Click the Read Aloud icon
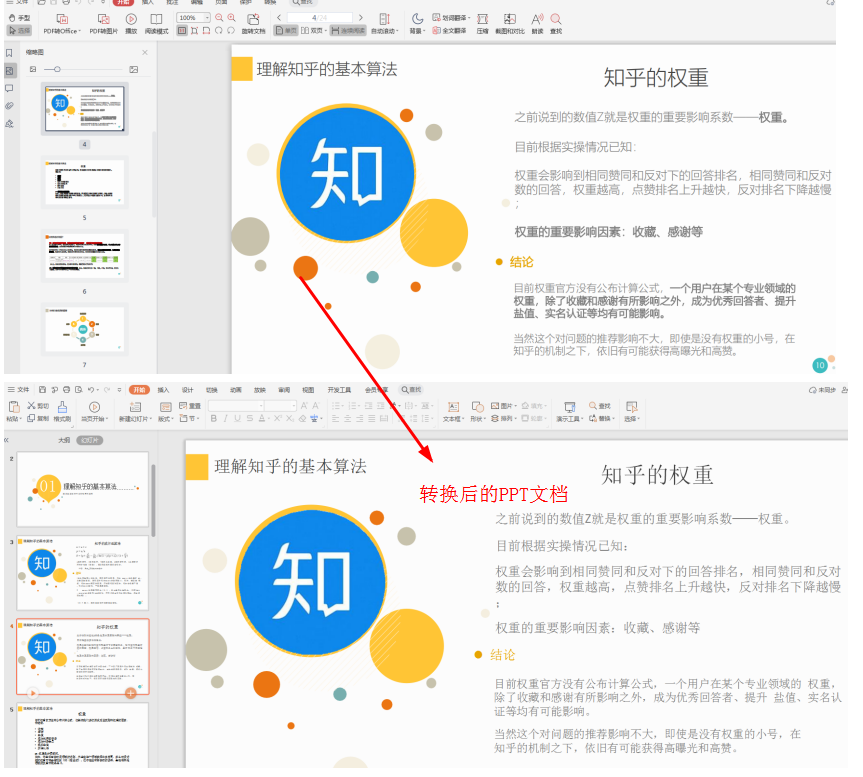 (x=537, y=24)
